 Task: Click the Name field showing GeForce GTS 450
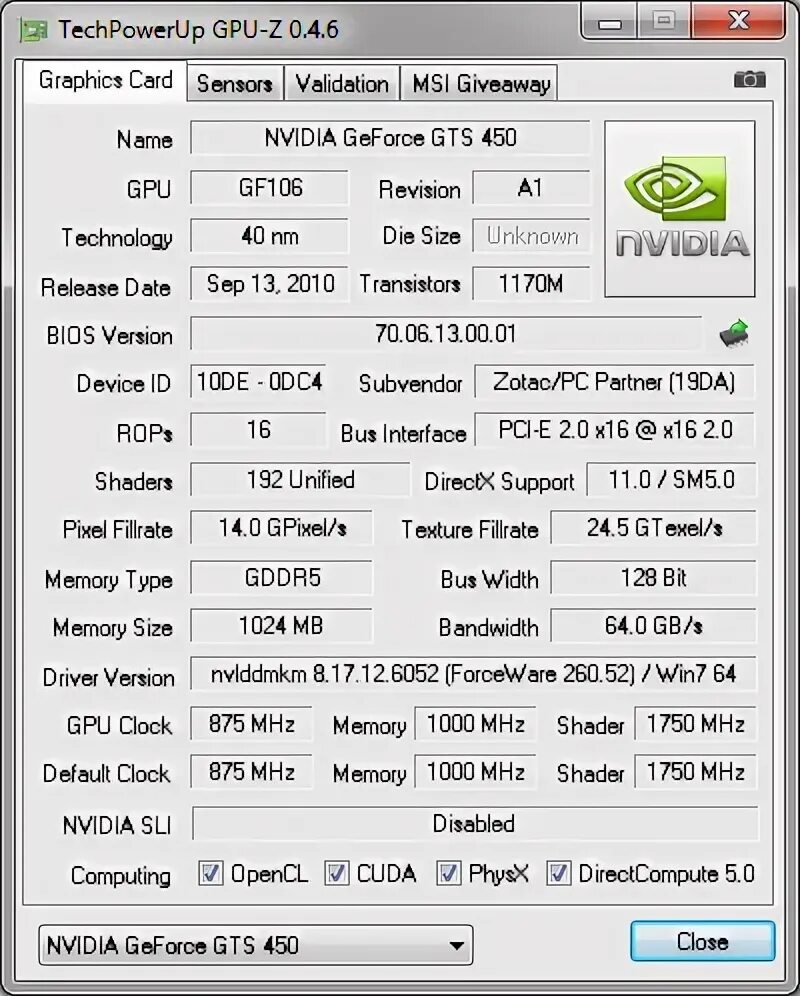[390, 137]
